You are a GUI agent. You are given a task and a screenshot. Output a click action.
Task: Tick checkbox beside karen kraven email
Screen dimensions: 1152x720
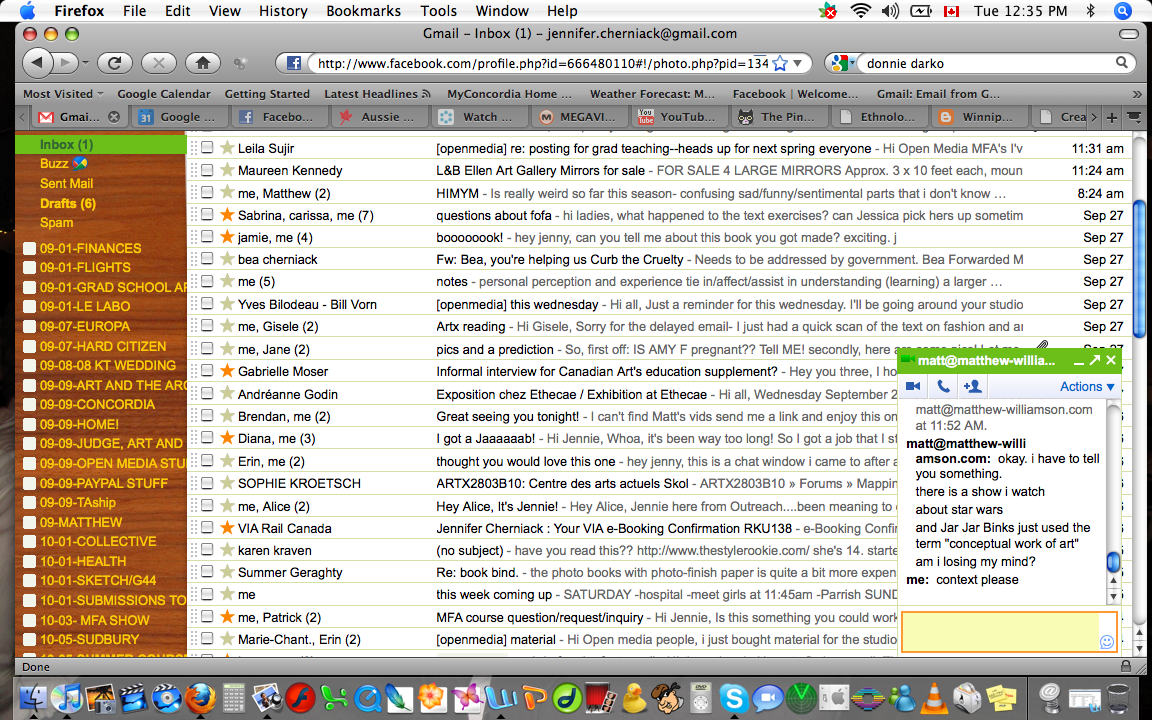[x=207, y=550]
